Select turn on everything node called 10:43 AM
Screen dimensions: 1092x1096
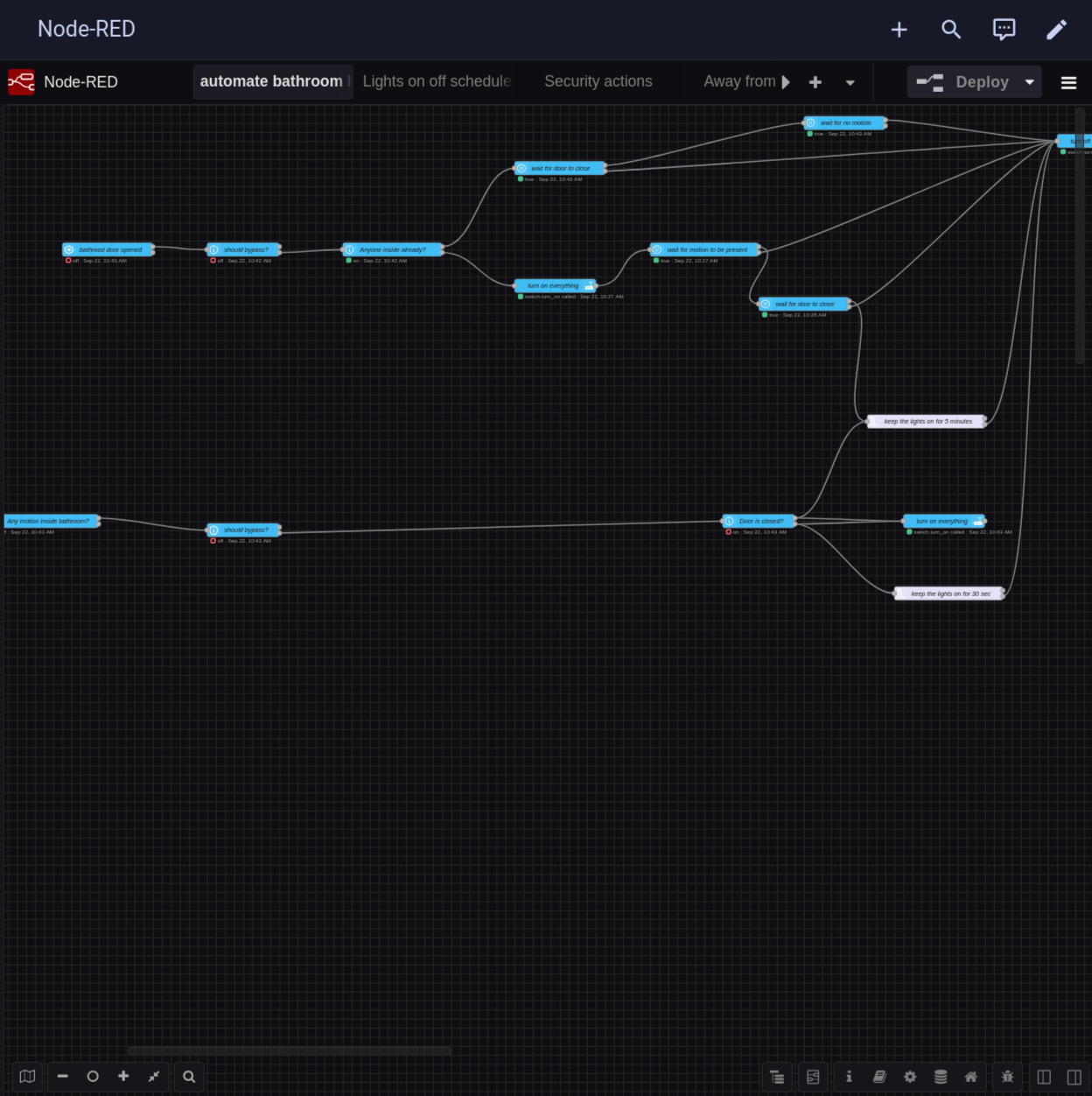pos(944,521)
